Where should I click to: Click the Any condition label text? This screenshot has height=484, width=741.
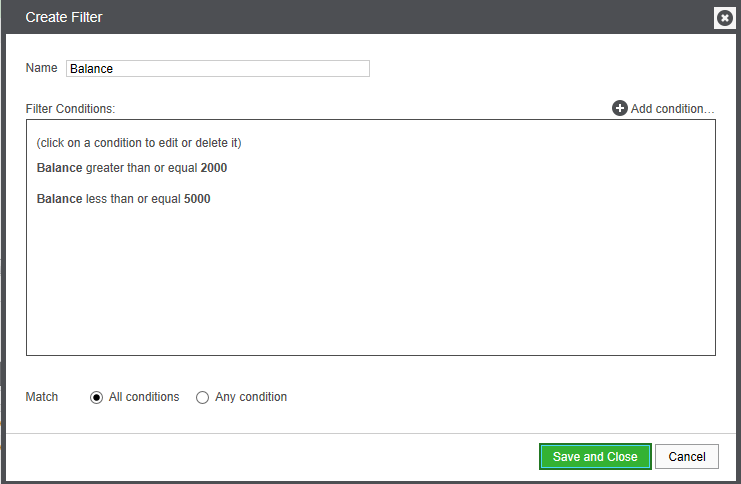[251, 397]
